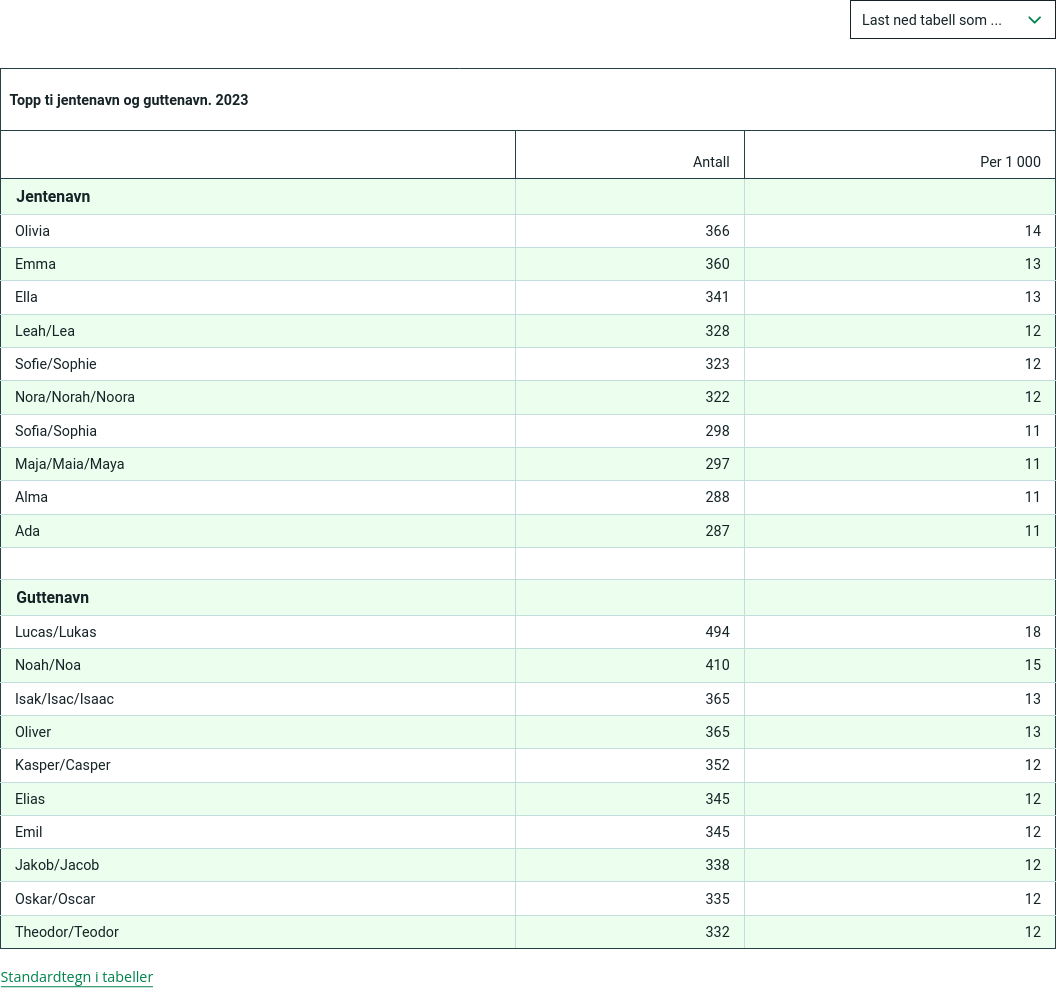This screenshot has width=1056, height=995.
Task: Click the name 'Alma'
Action: point(32,497)
